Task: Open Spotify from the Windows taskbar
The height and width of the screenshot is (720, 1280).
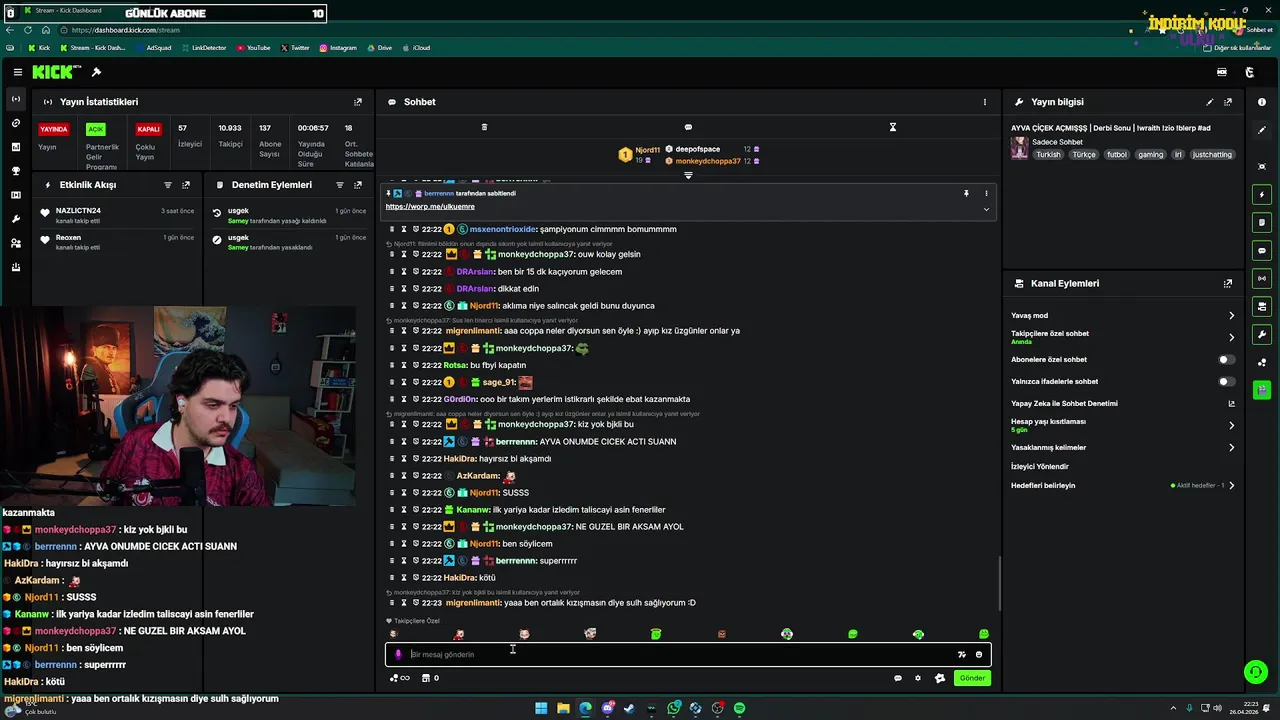Action: pyautogui.click(x=739, y=708)
